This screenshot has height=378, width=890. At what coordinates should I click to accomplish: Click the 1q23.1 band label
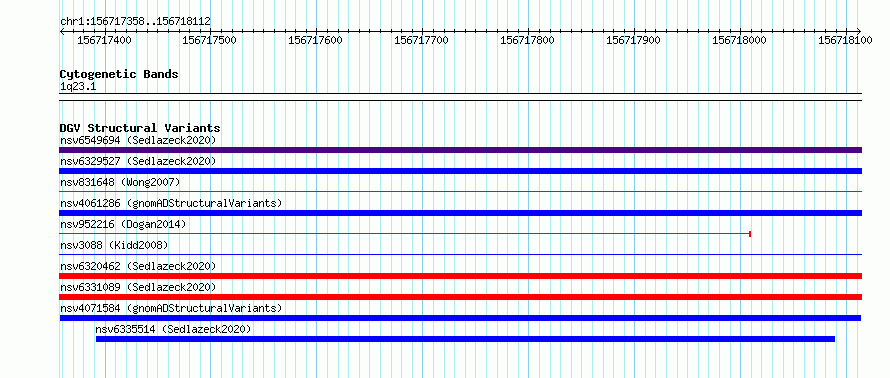click(x=78, y=87)
